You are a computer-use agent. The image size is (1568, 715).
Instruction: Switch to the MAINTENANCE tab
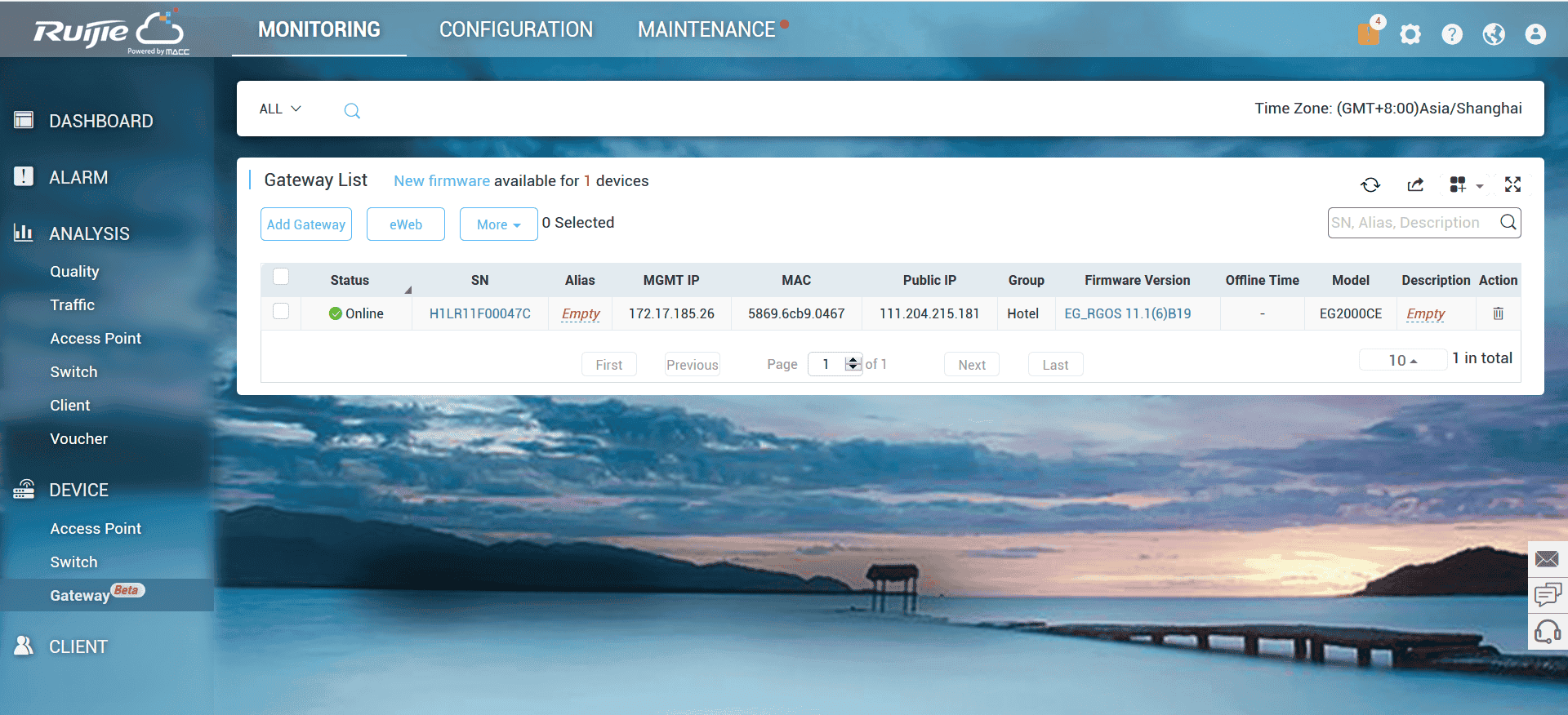point(706,29)
